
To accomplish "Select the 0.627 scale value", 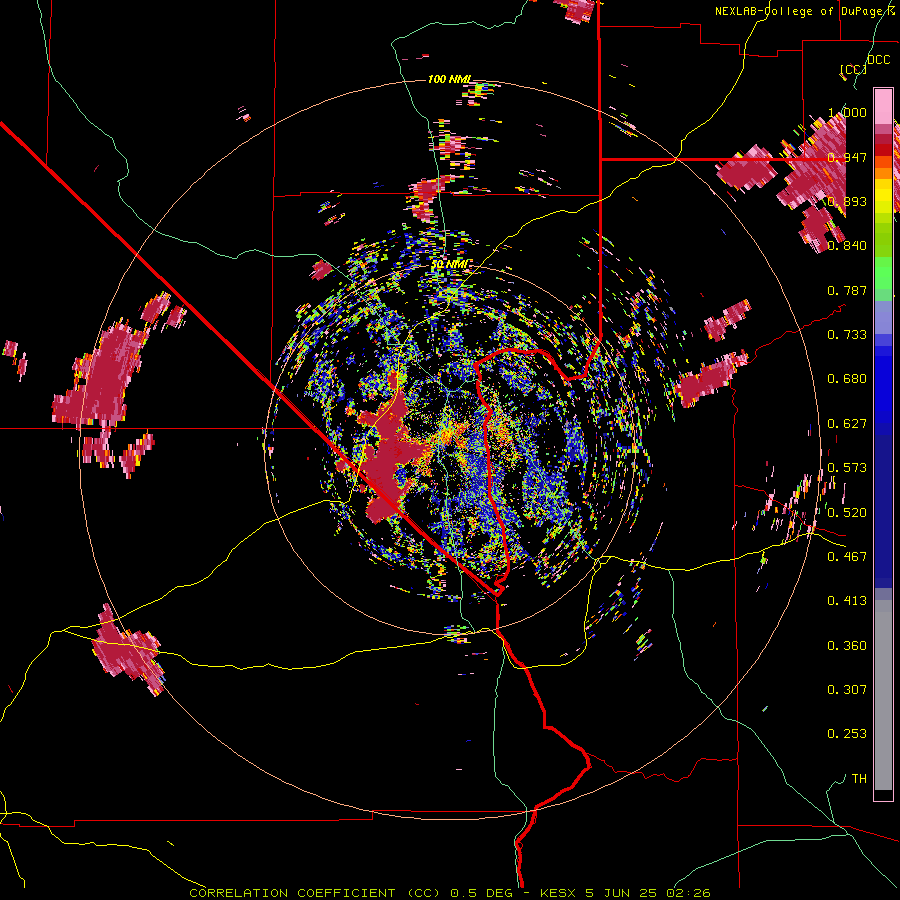I will tap(847, 424).
